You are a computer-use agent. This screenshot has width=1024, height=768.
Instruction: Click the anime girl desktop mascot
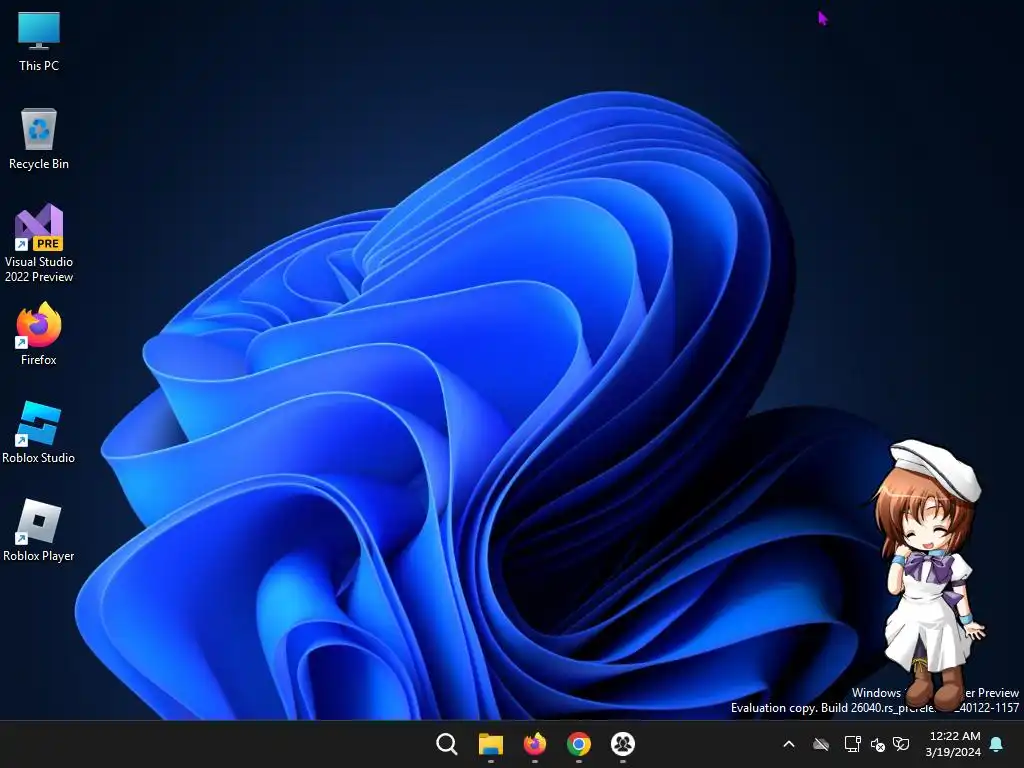929,575
